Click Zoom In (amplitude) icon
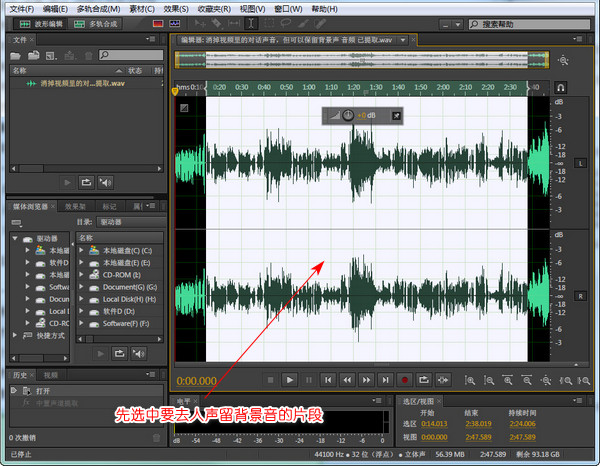Image resolution: width=600 pixels, height=466 pixels. coord(470,380)
